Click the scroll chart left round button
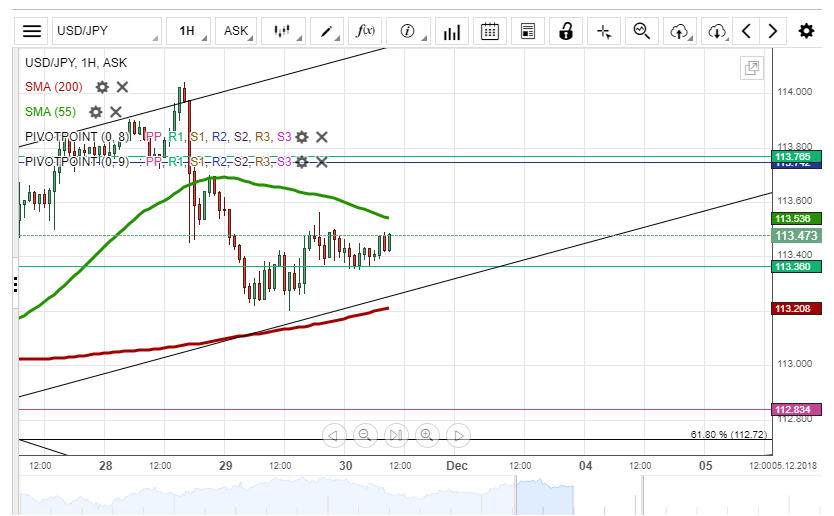The image size is (834, 516). pos(333,436)
